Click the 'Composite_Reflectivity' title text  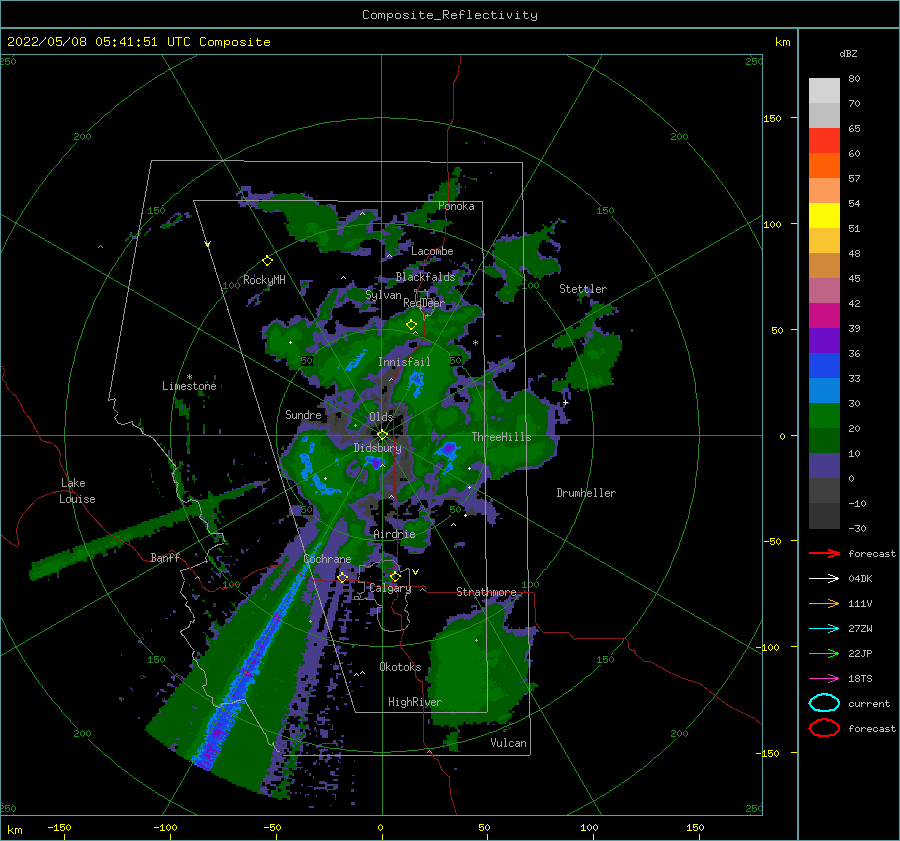450,15
